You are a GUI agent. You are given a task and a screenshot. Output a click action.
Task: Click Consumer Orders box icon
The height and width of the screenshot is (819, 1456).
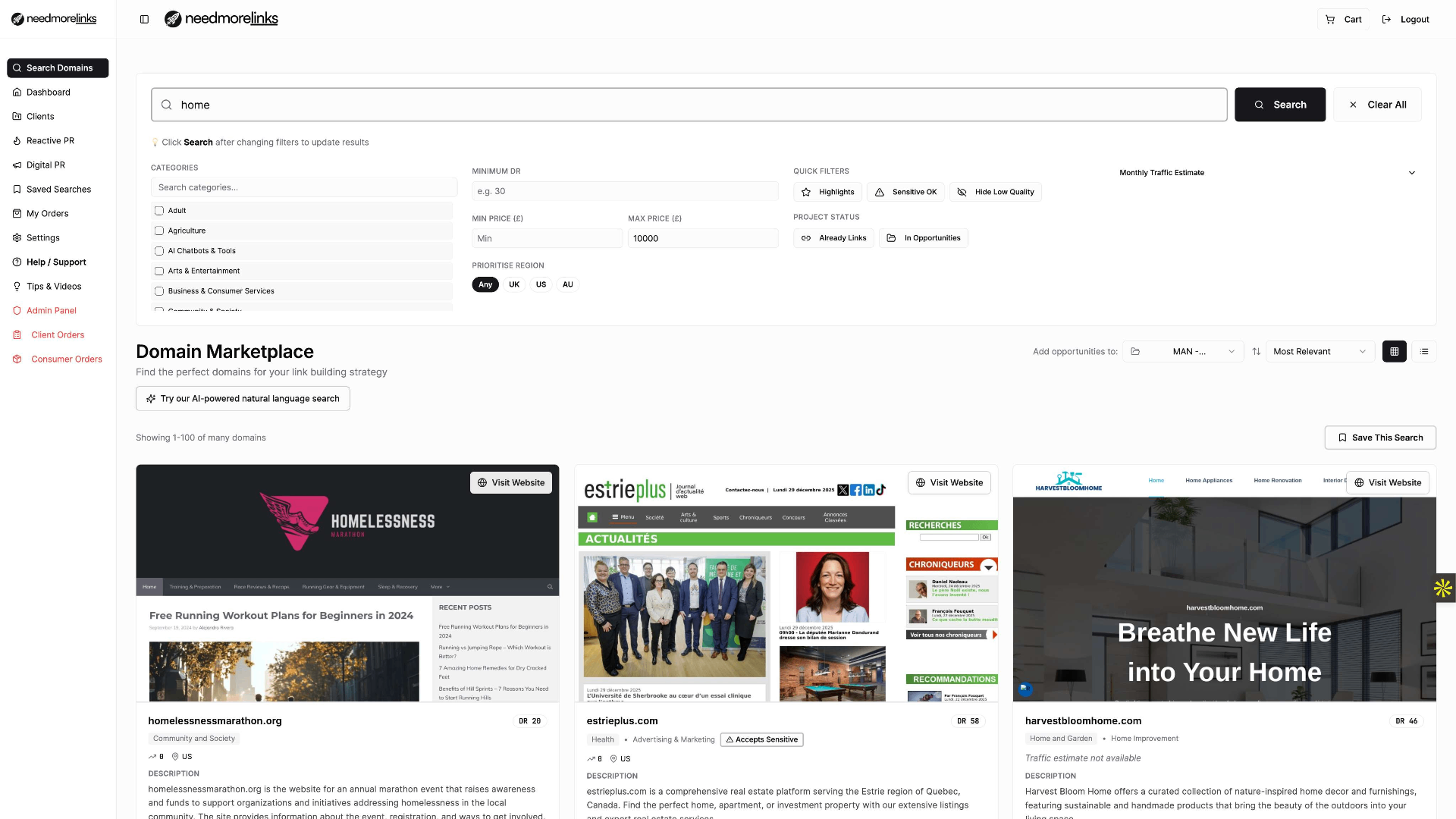17,359
